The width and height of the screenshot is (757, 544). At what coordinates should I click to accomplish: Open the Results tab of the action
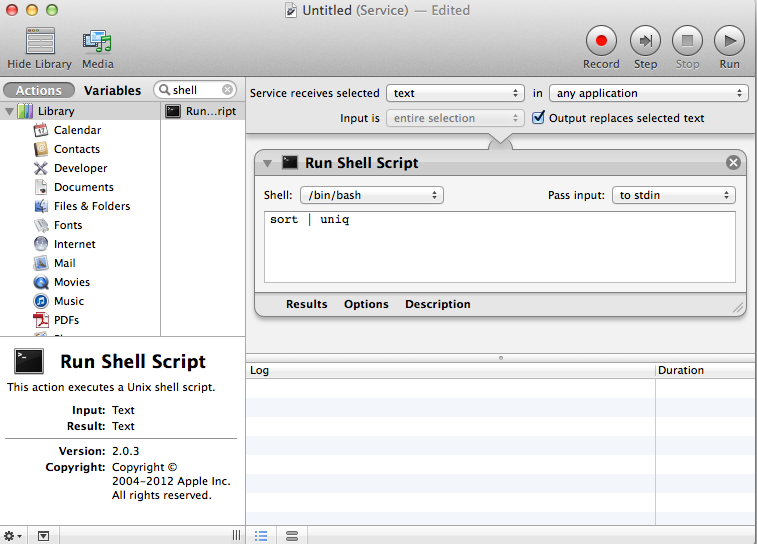click(307, 304)
